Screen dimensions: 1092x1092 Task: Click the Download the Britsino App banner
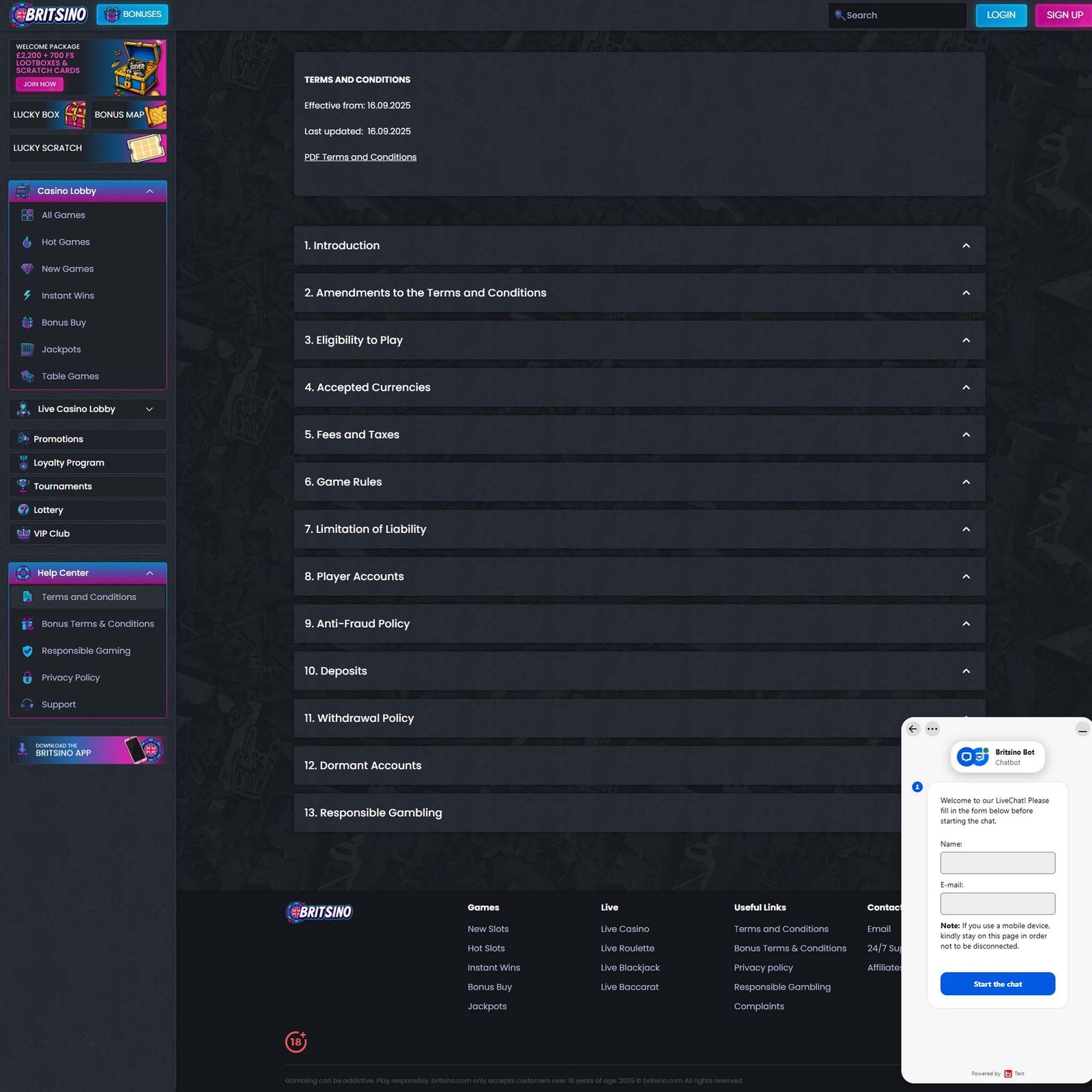pyautogui.click(x=87, y=750)
